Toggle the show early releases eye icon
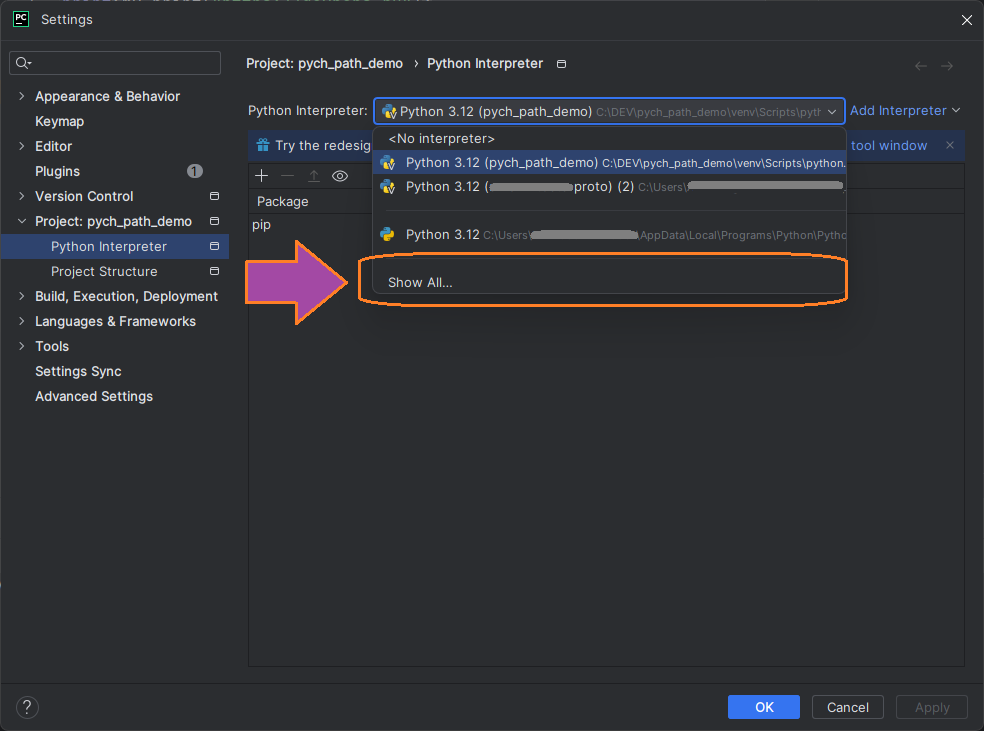Viewport: 984px width, 731px height. (x=340, y=176)
